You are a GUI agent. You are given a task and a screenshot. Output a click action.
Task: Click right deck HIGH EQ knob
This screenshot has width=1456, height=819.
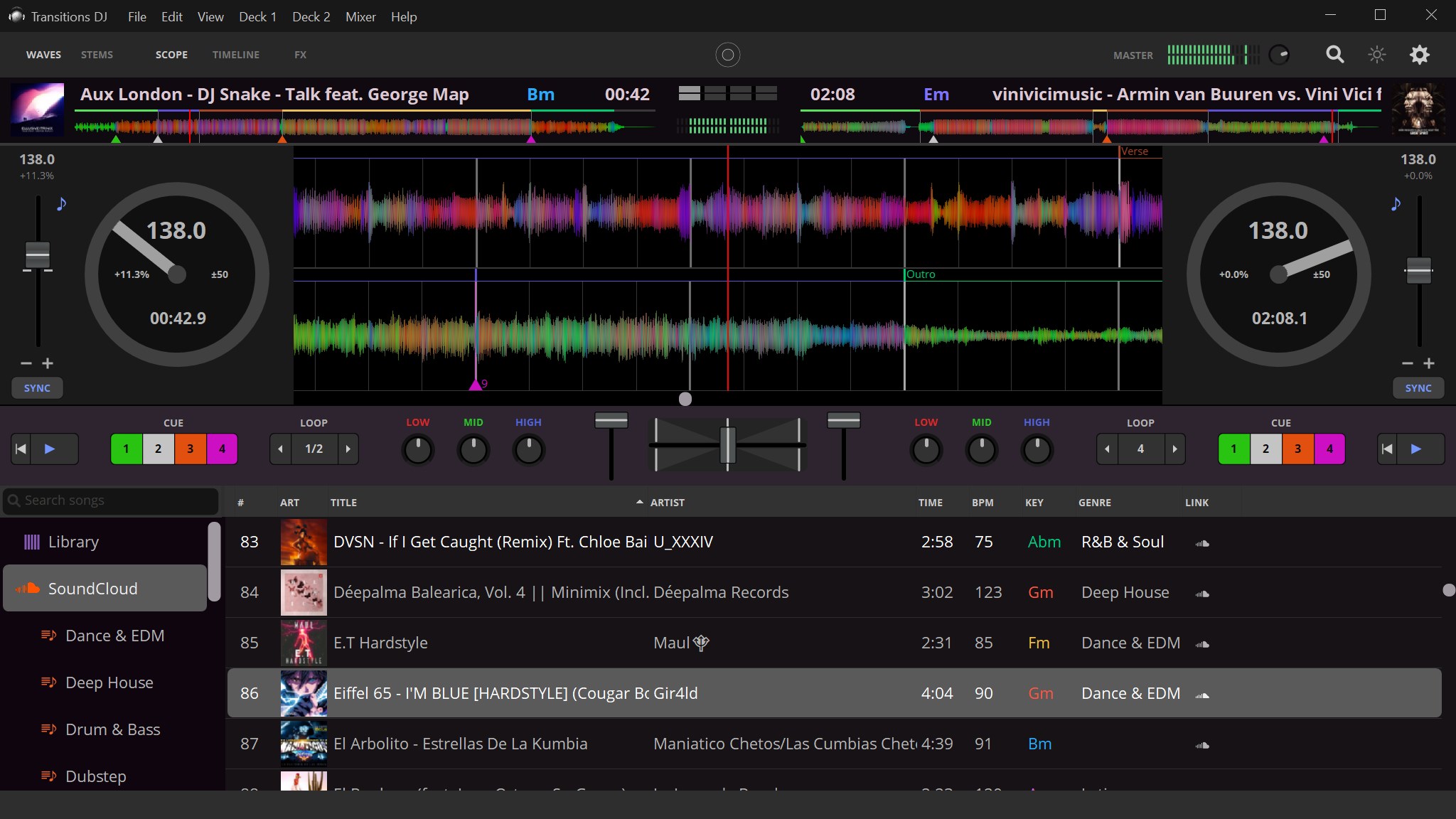(1037, 450)
